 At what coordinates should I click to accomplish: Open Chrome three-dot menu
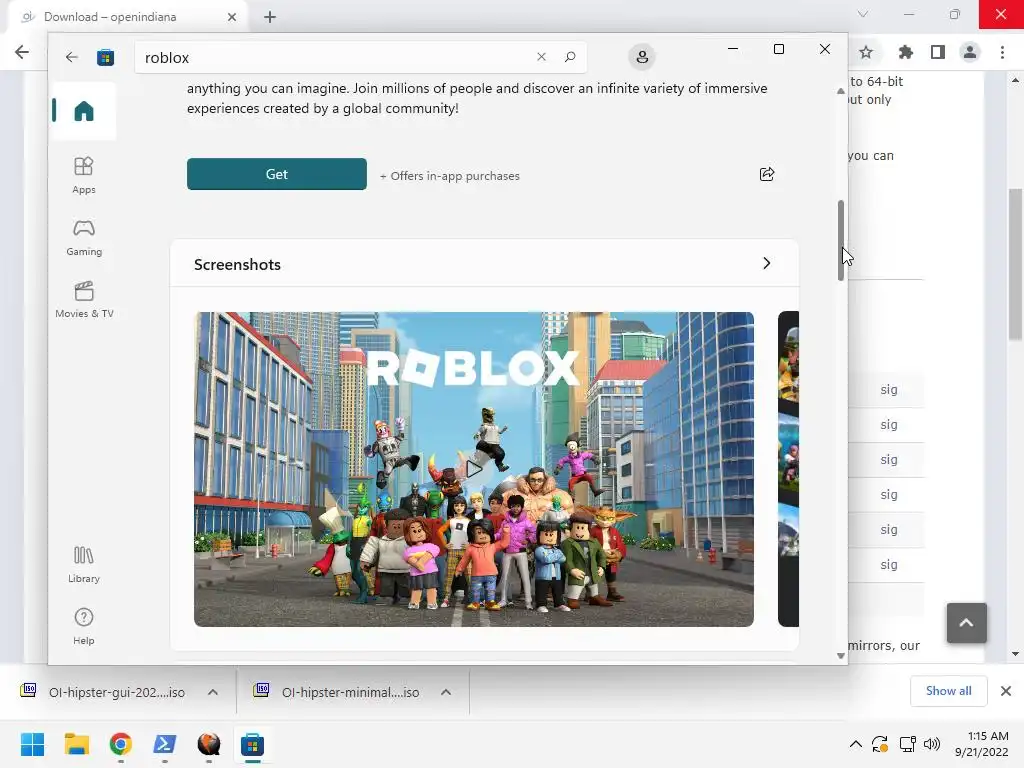click(x=1002, y=52)
